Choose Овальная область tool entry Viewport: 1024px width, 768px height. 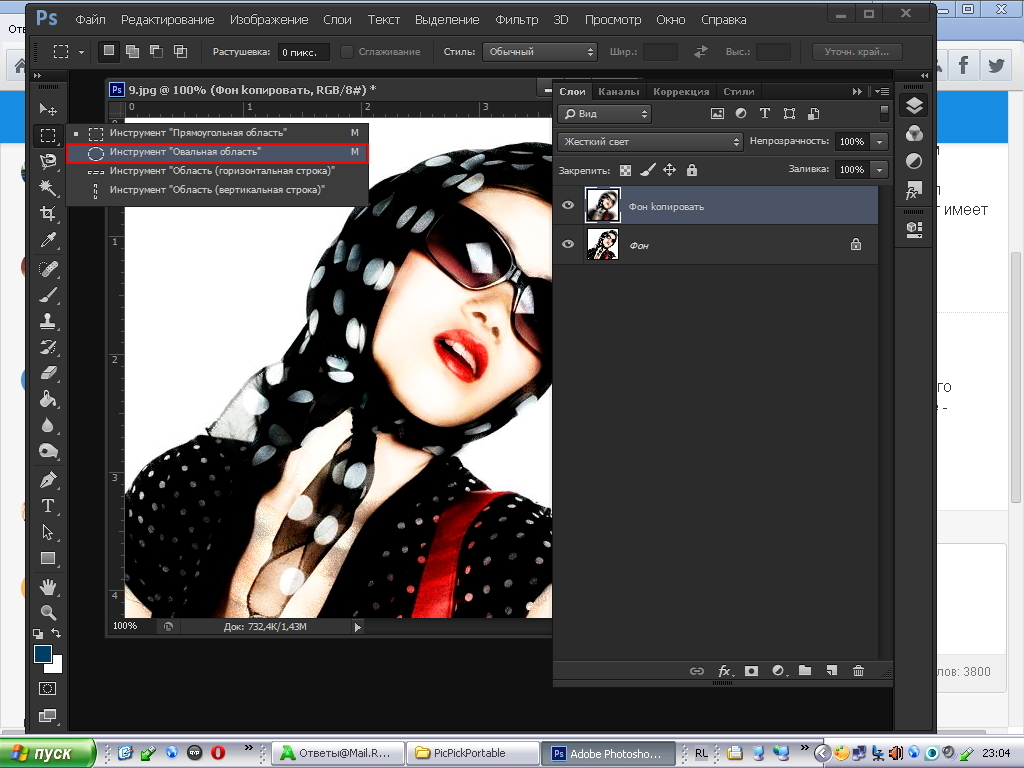point(217,152)
